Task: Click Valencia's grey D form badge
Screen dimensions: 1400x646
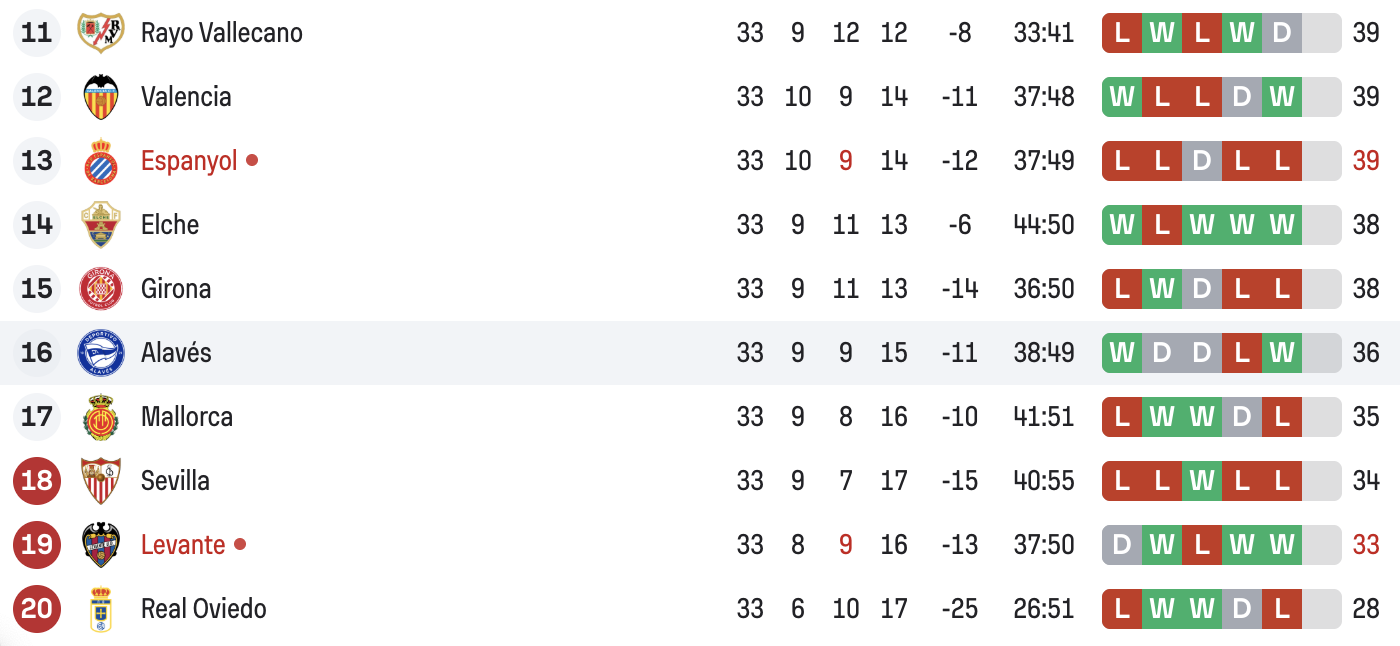Action: (x=1242, y=97)
